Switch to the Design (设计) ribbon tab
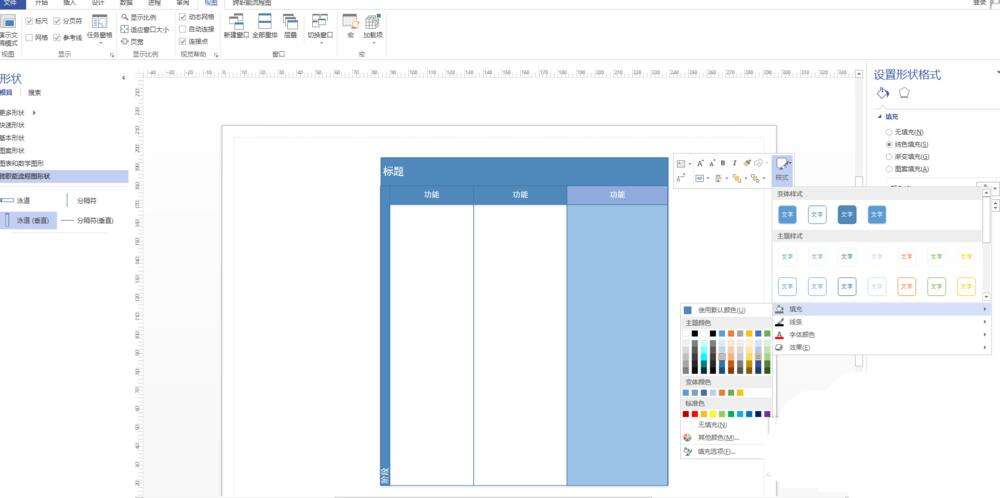Viewport: 1000px width, 498px height. click(x=98, y=3)
